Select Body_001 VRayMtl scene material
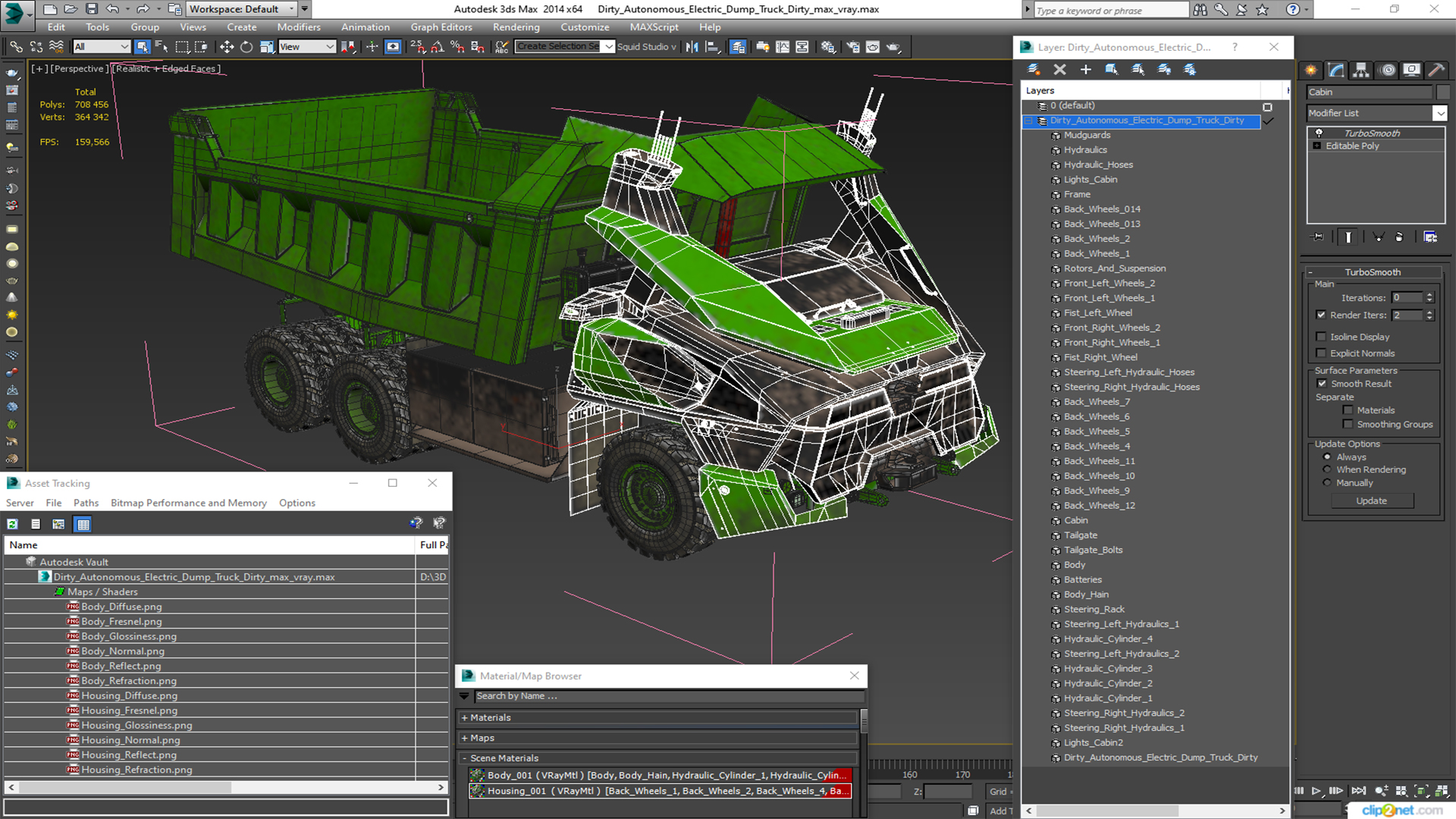The image size is (1456, 819). point(660,775)
